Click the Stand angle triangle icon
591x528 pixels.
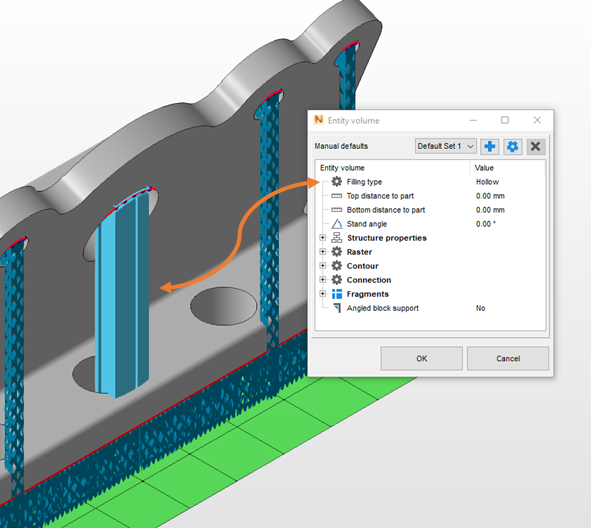[x=337, y=224]
